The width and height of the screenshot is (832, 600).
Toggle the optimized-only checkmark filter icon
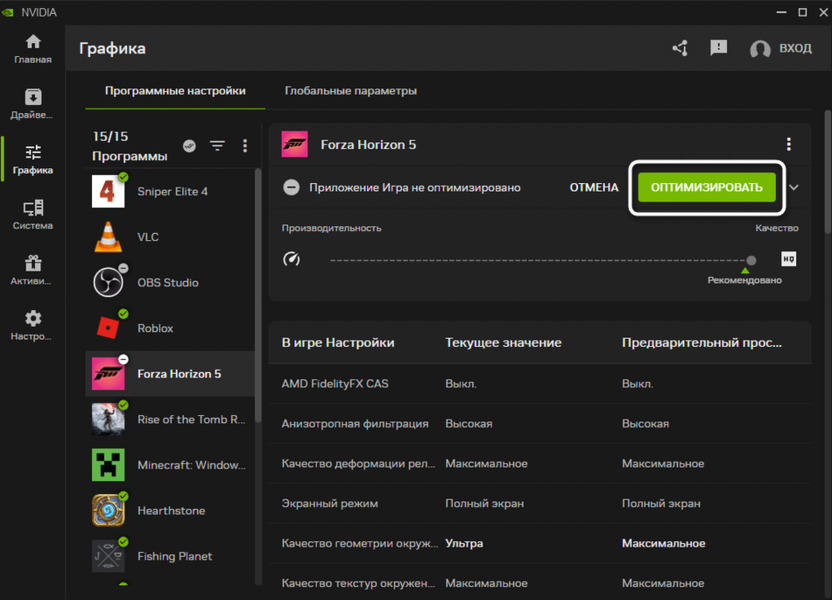tap(189, 146)
